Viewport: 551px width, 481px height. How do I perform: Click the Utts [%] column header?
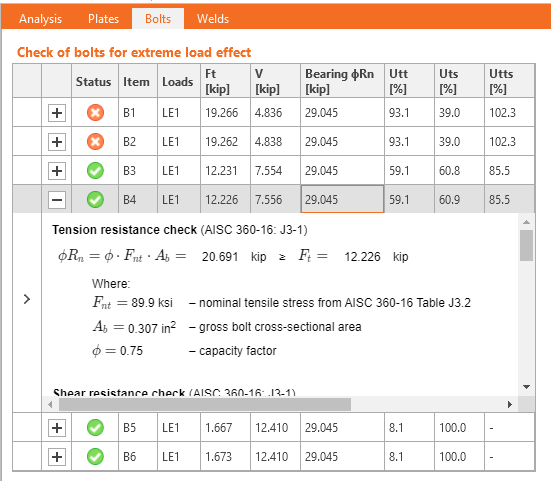(x=509, y=81)
